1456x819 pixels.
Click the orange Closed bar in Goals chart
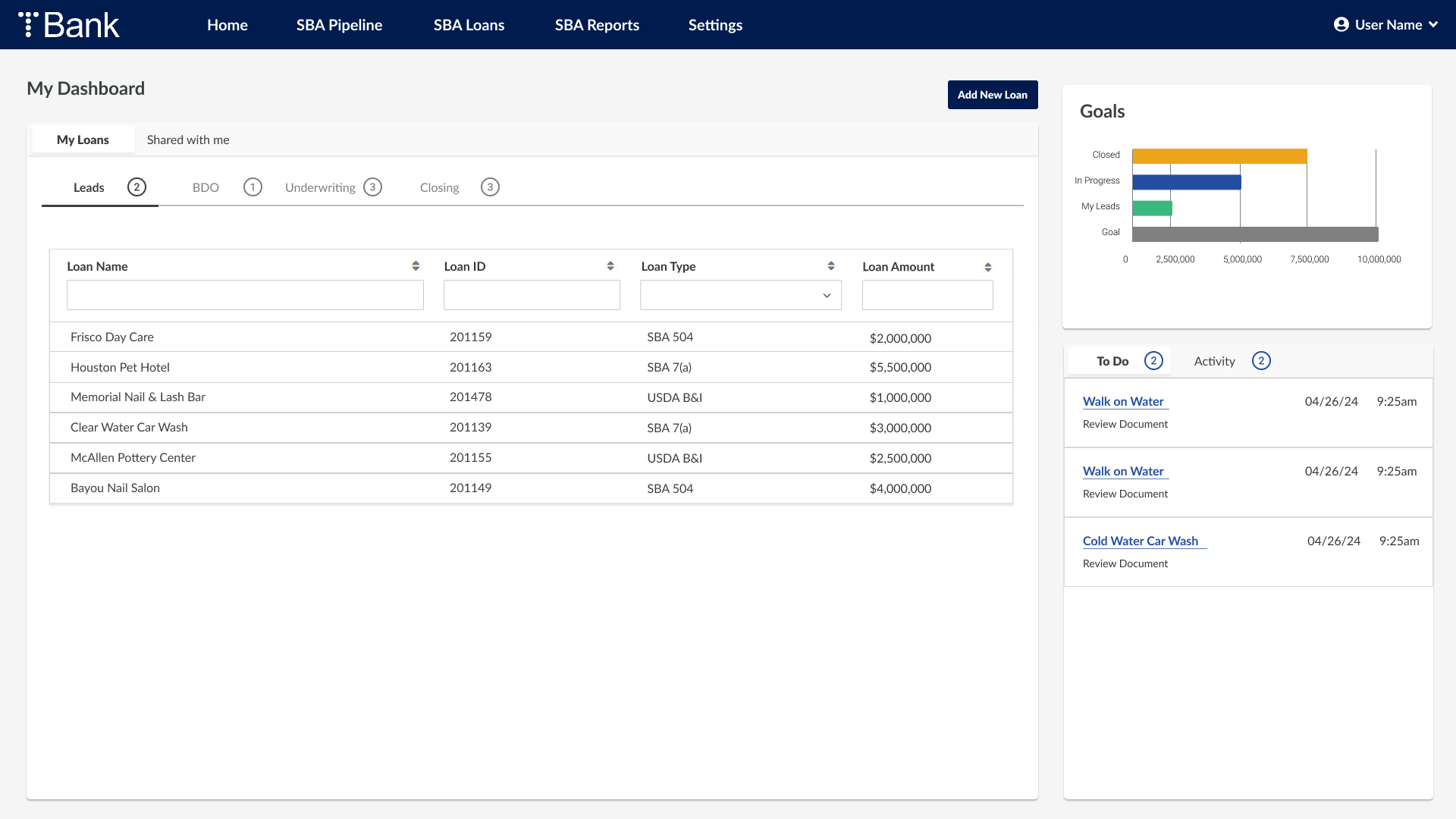(x=1219, y=156)
